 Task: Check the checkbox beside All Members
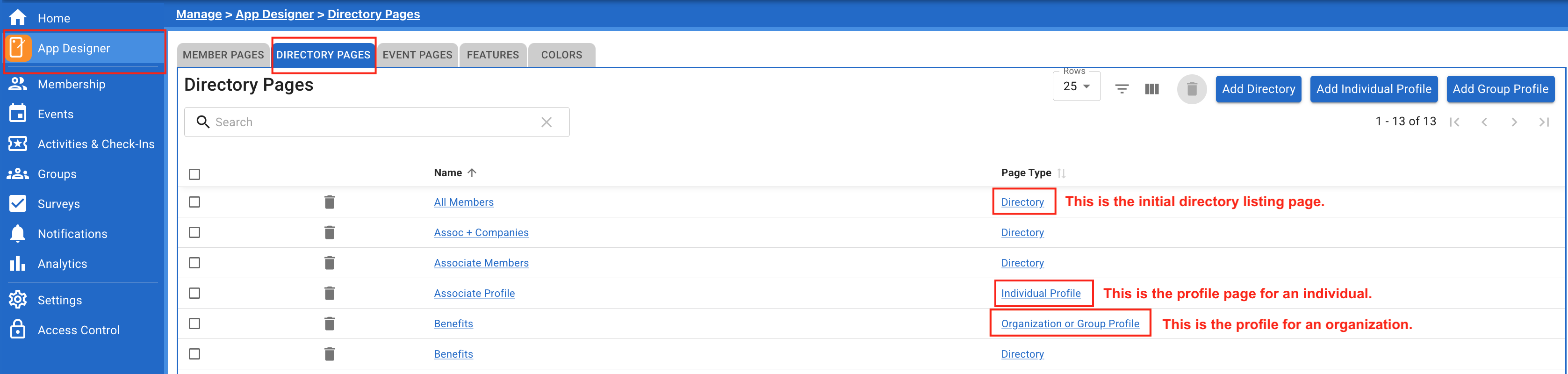point(195,201)
